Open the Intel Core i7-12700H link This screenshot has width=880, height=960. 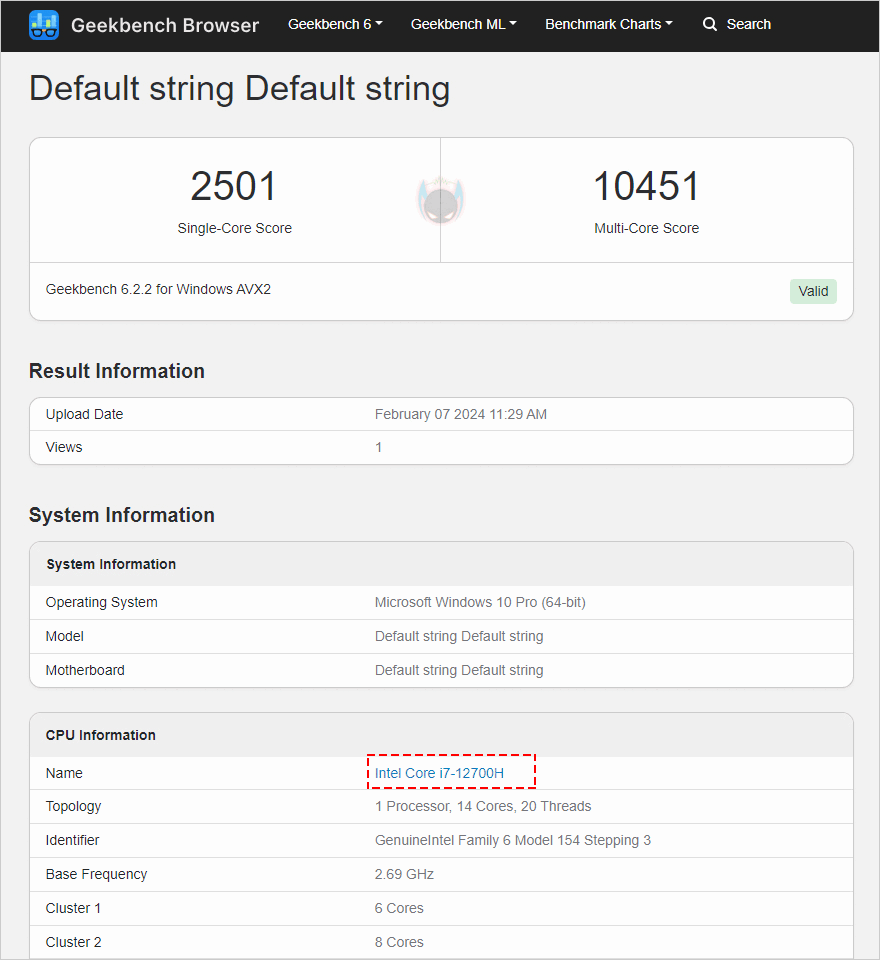[439, 773]
